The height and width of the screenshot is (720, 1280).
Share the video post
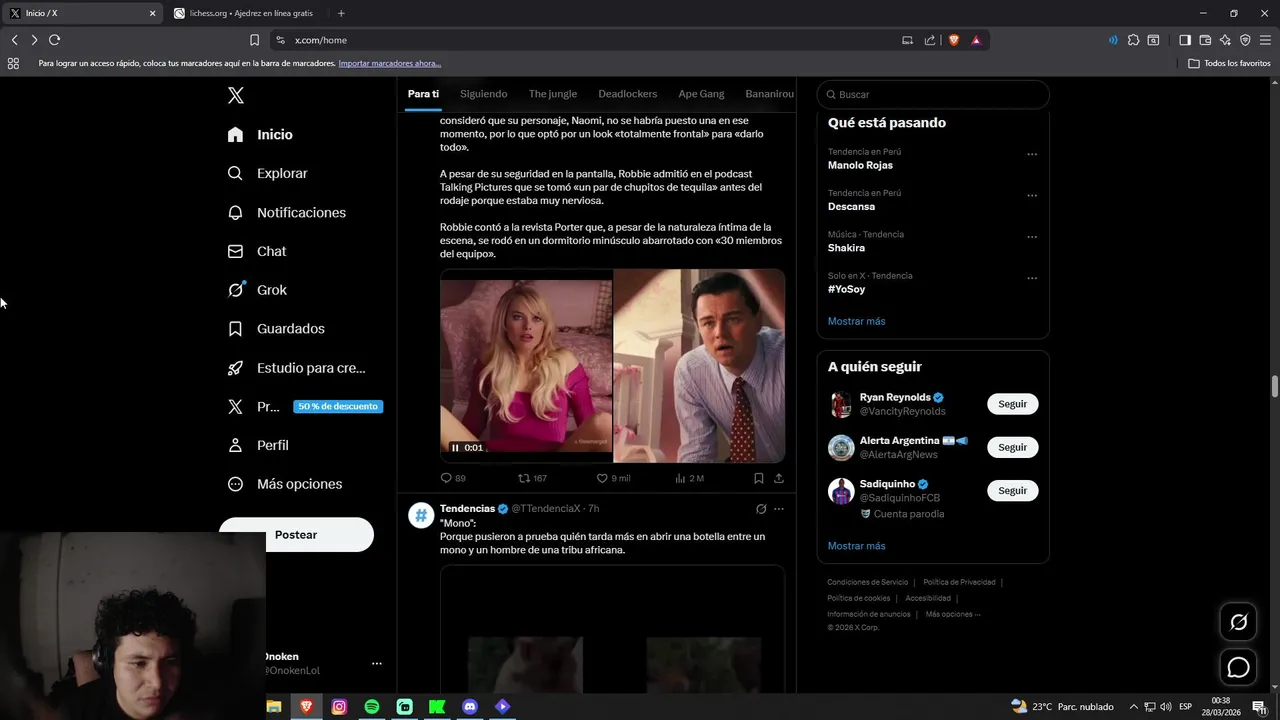click(x=779, y=478)
